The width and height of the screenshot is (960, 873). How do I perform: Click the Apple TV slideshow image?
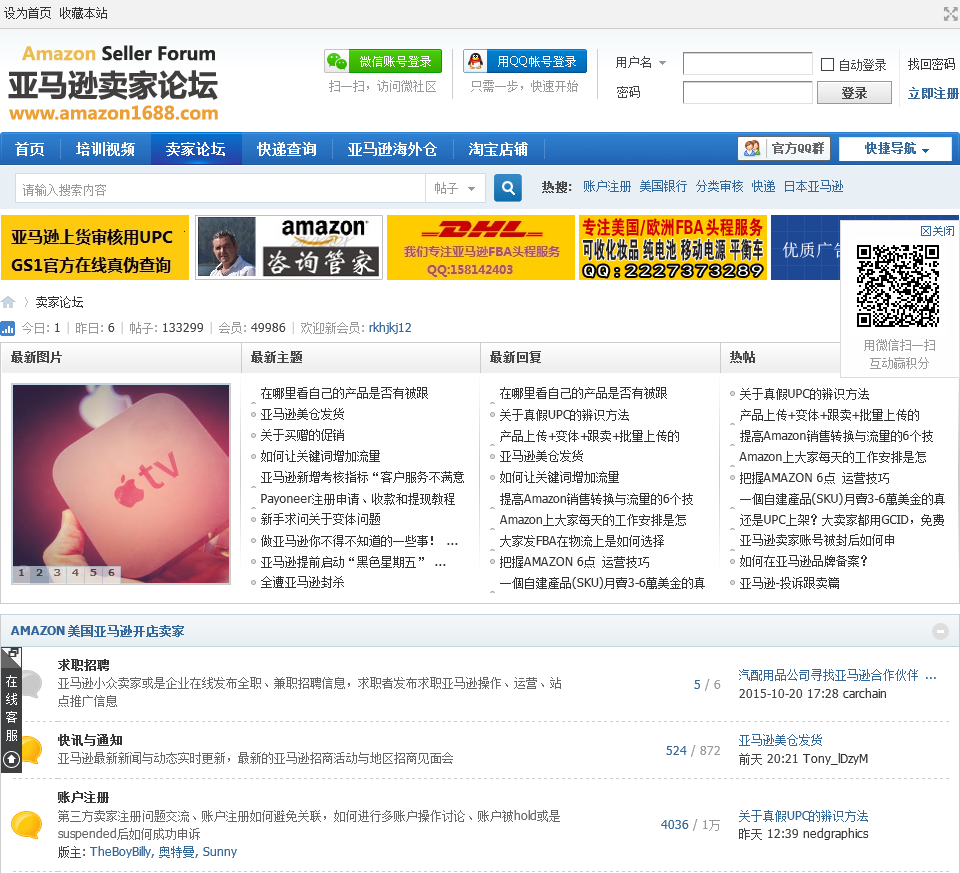tap(121, 484)
